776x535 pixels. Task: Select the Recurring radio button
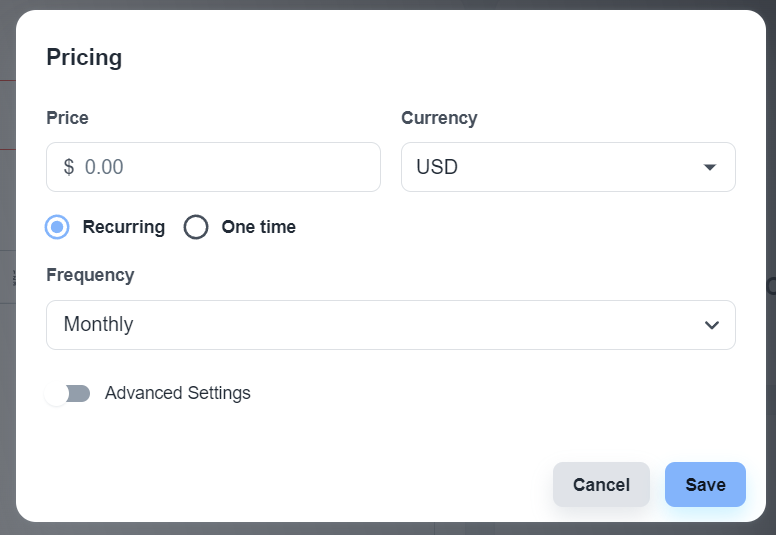(x=58, y=227)
